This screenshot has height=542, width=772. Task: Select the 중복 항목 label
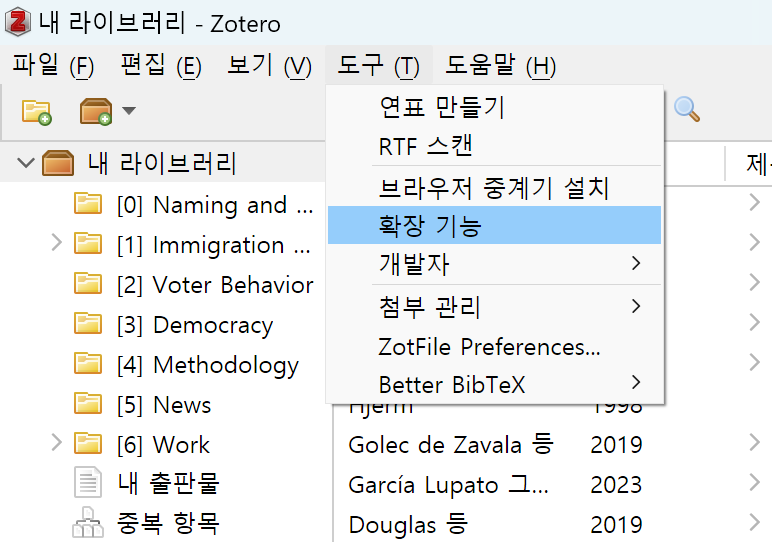pyautogui.click(x=168, y=523)
